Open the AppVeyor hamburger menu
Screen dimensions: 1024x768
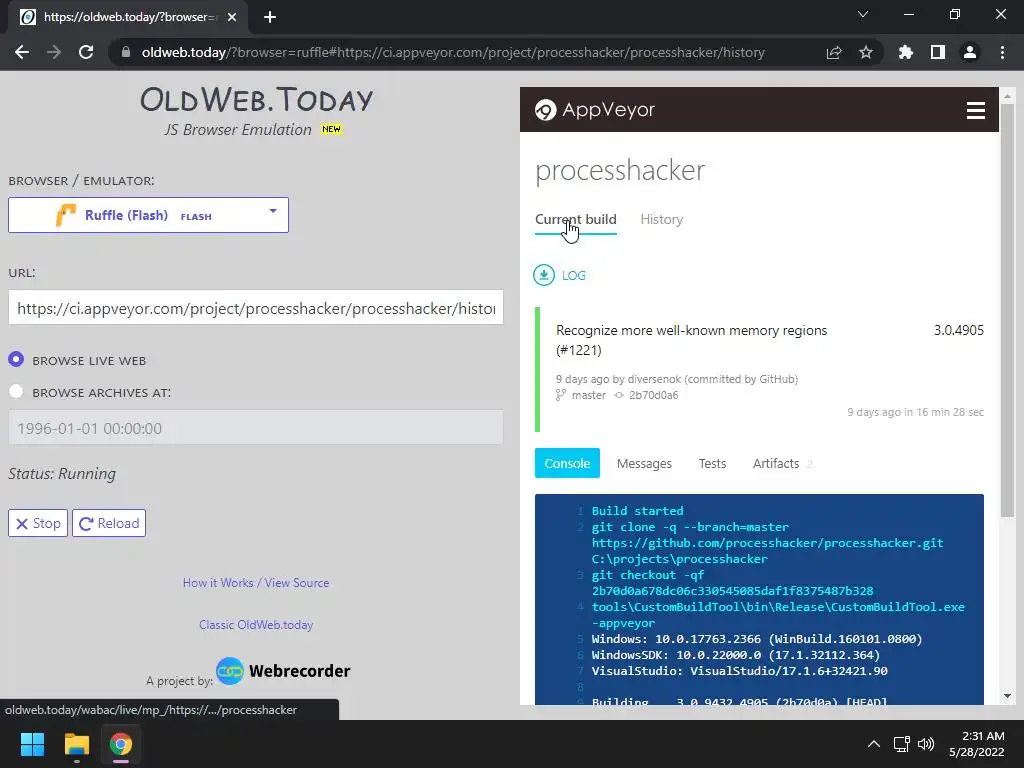(976, 110)
